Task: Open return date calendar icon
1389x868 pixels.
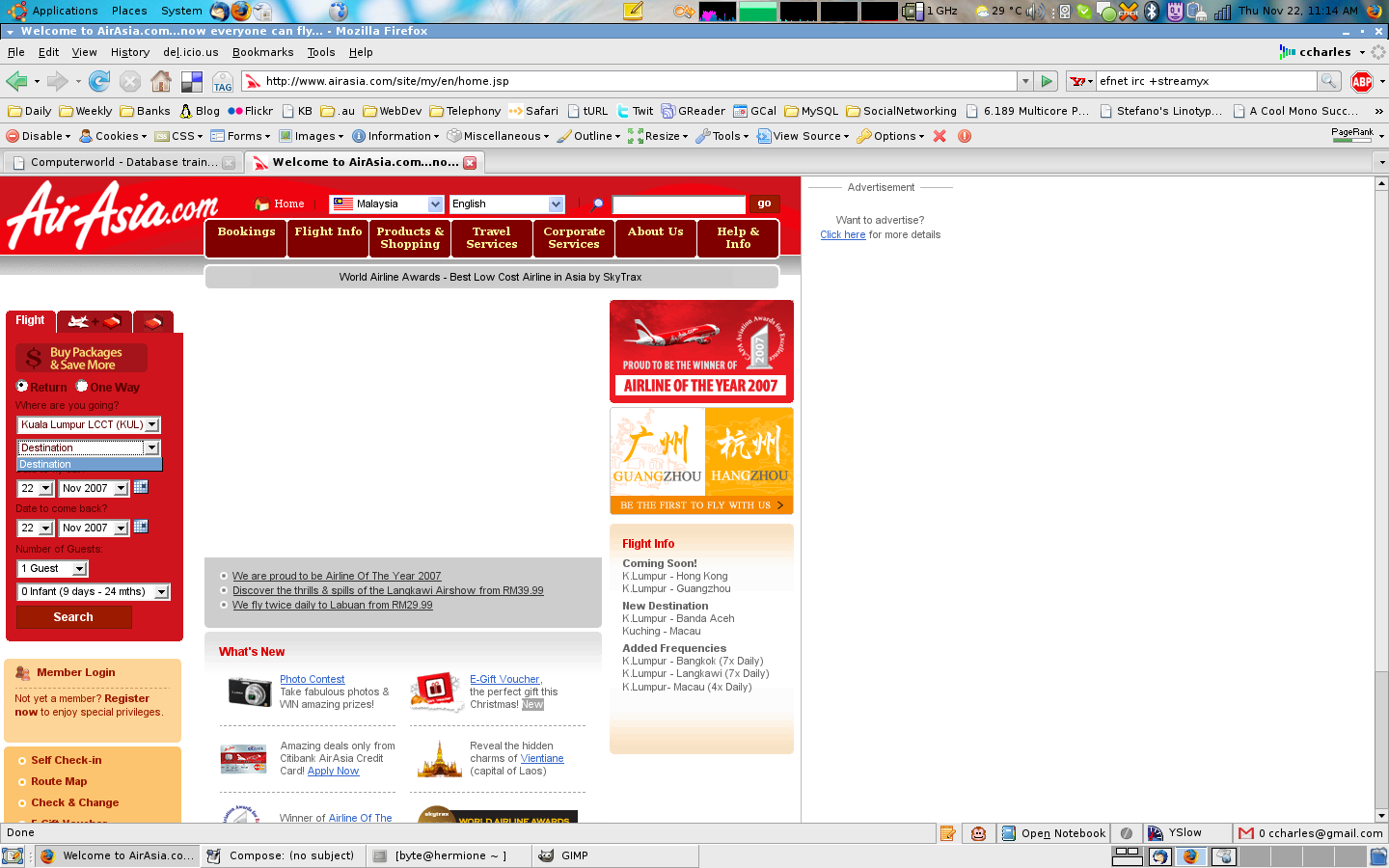Action: 141,527
